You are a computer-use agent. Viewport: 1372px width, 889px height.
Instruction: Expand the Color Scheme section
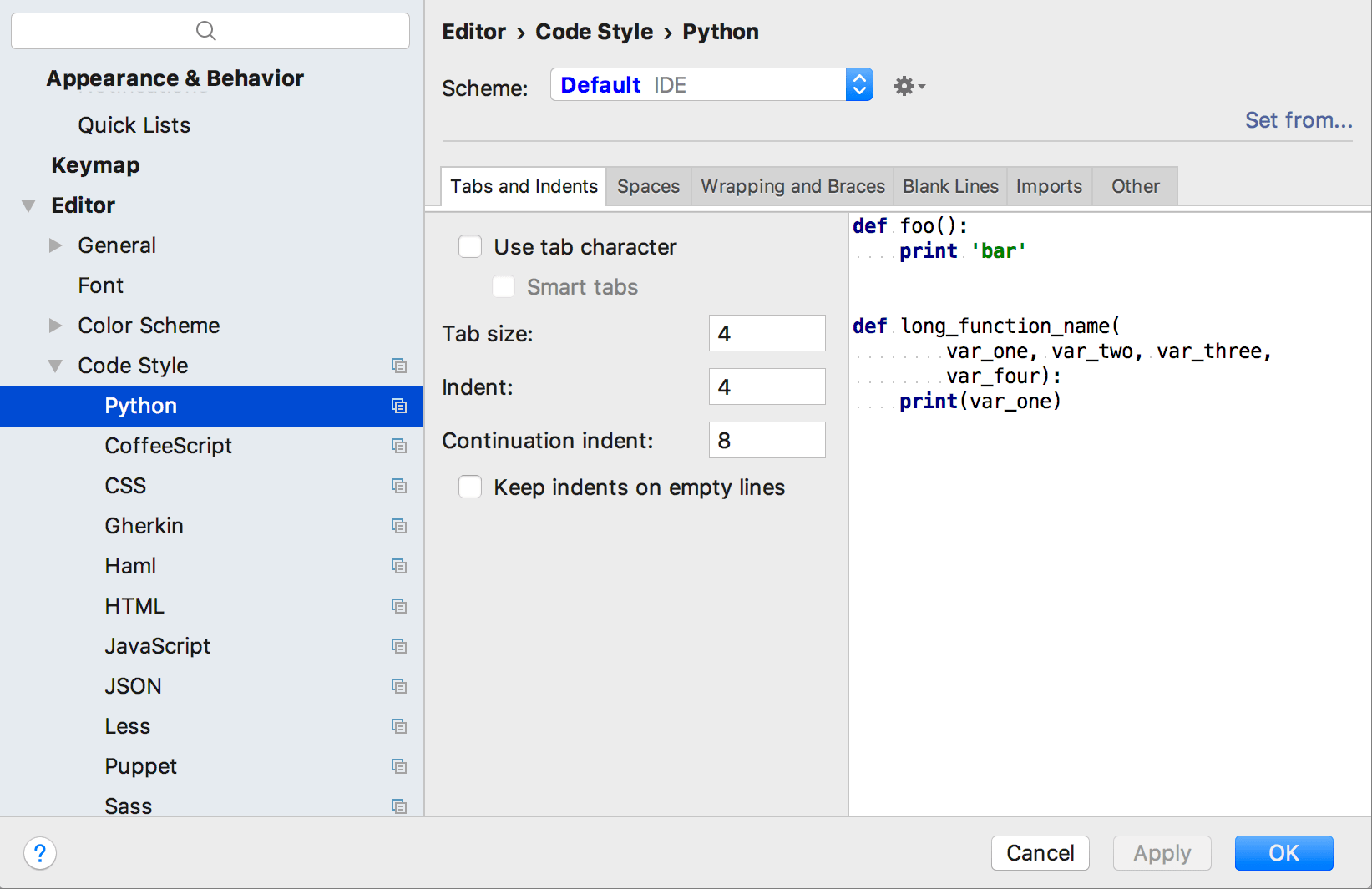(55, 326)
